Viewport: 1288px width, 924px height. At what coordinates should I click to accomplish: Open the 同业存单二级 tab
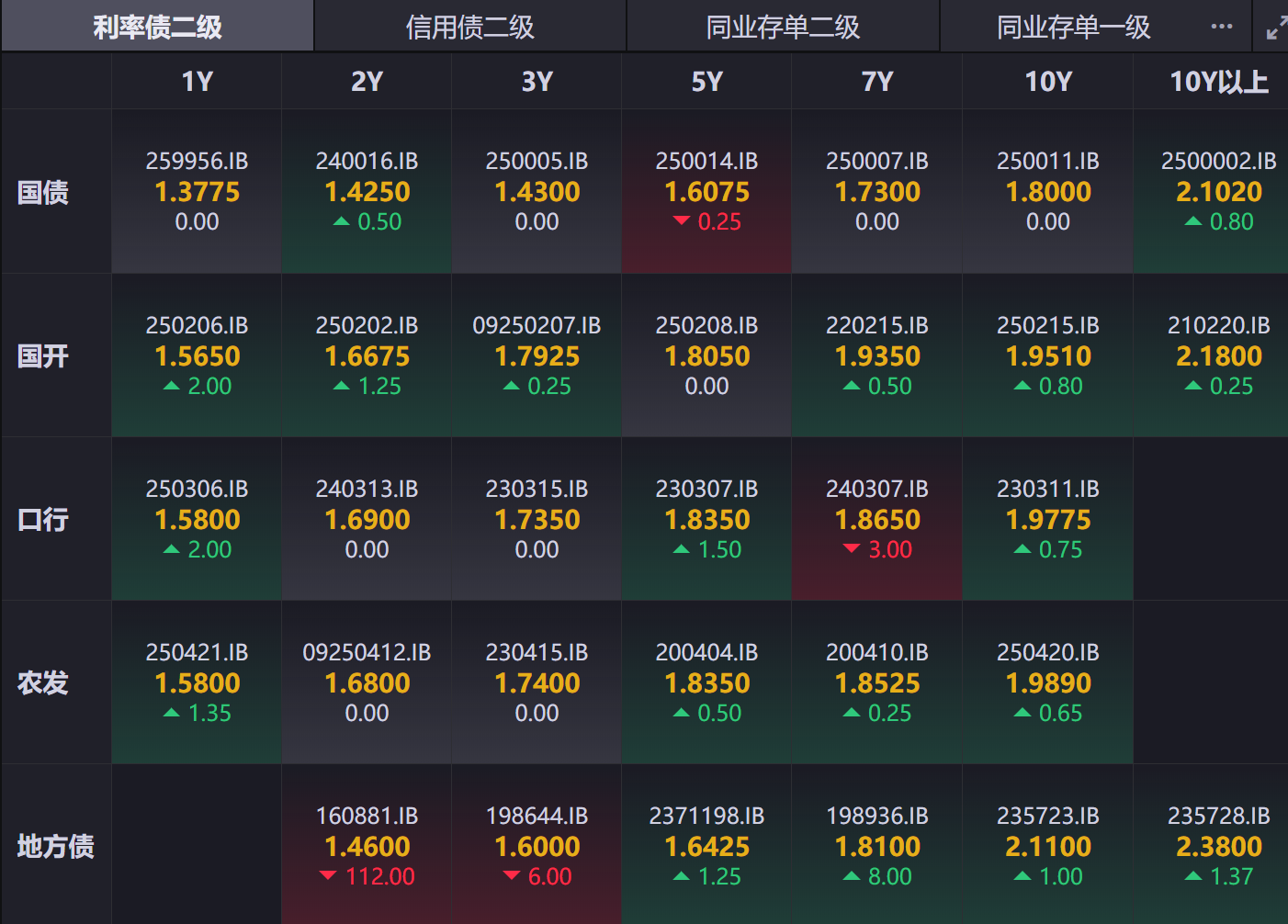click(x=783, y=28)
